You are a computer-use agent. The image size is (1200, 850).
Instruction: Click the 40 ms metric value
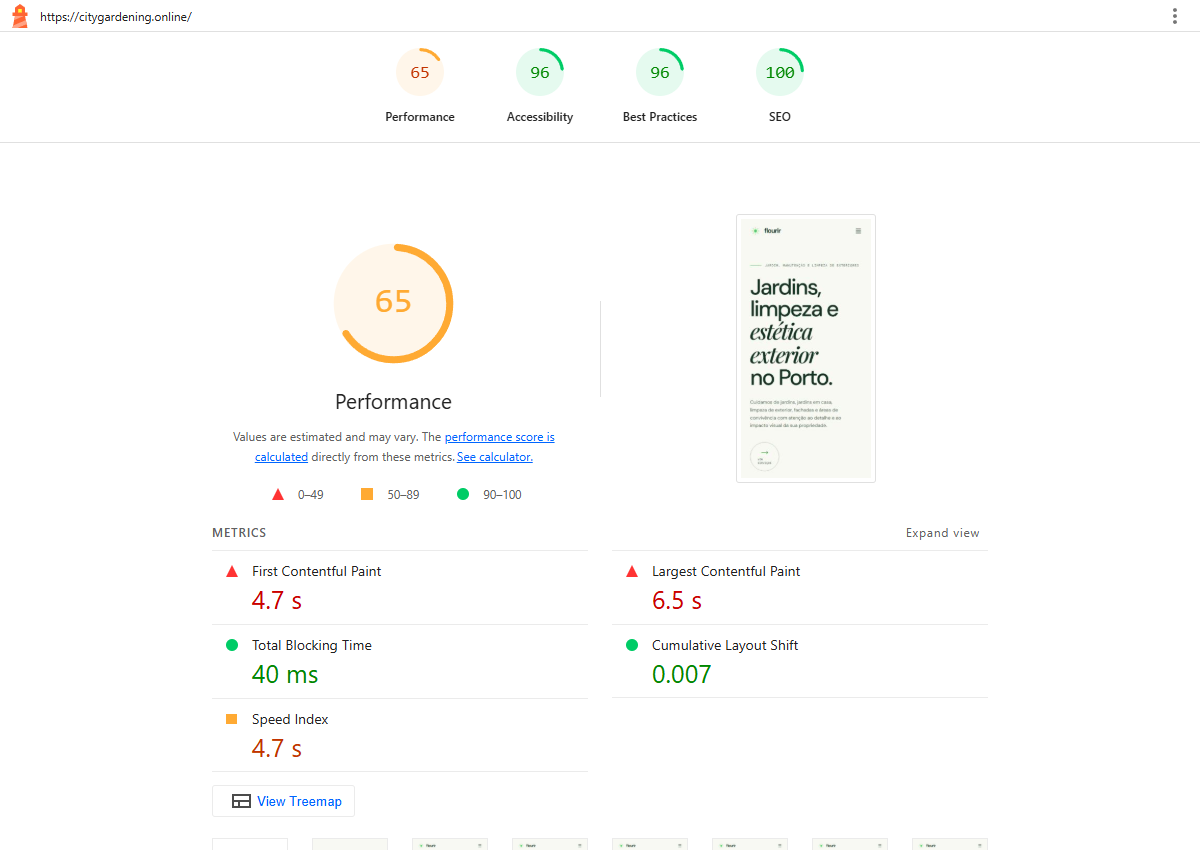tap(285, 675)
